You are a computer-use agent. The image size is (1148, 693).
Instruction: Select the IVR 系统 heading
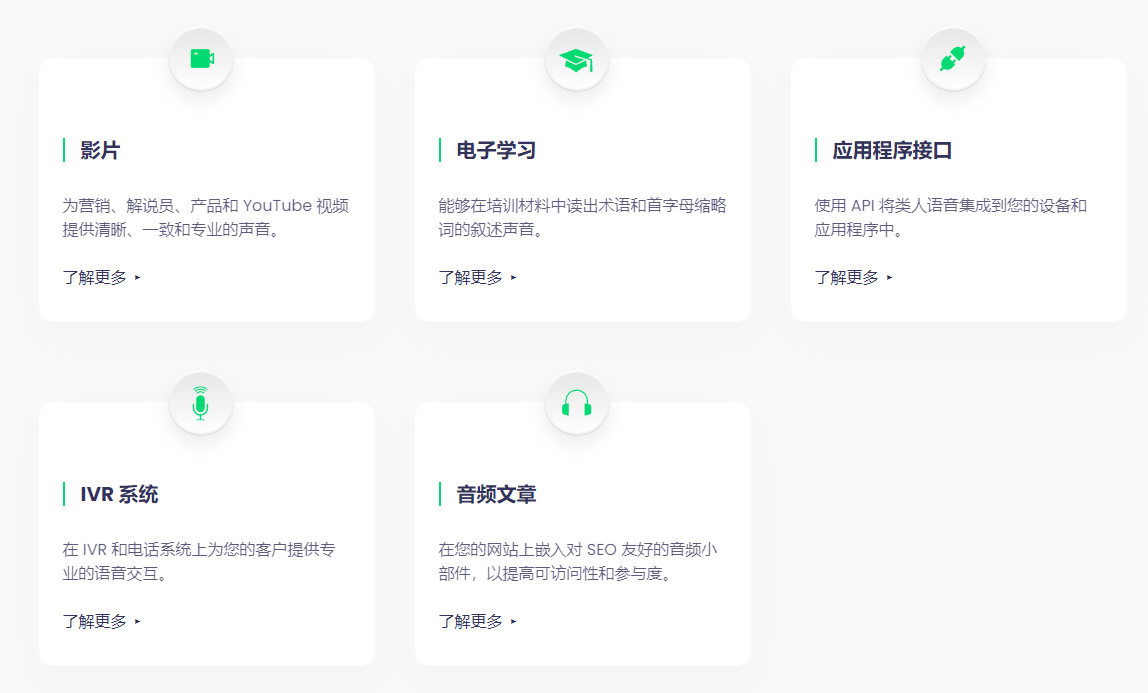click(x=119, y=495)
